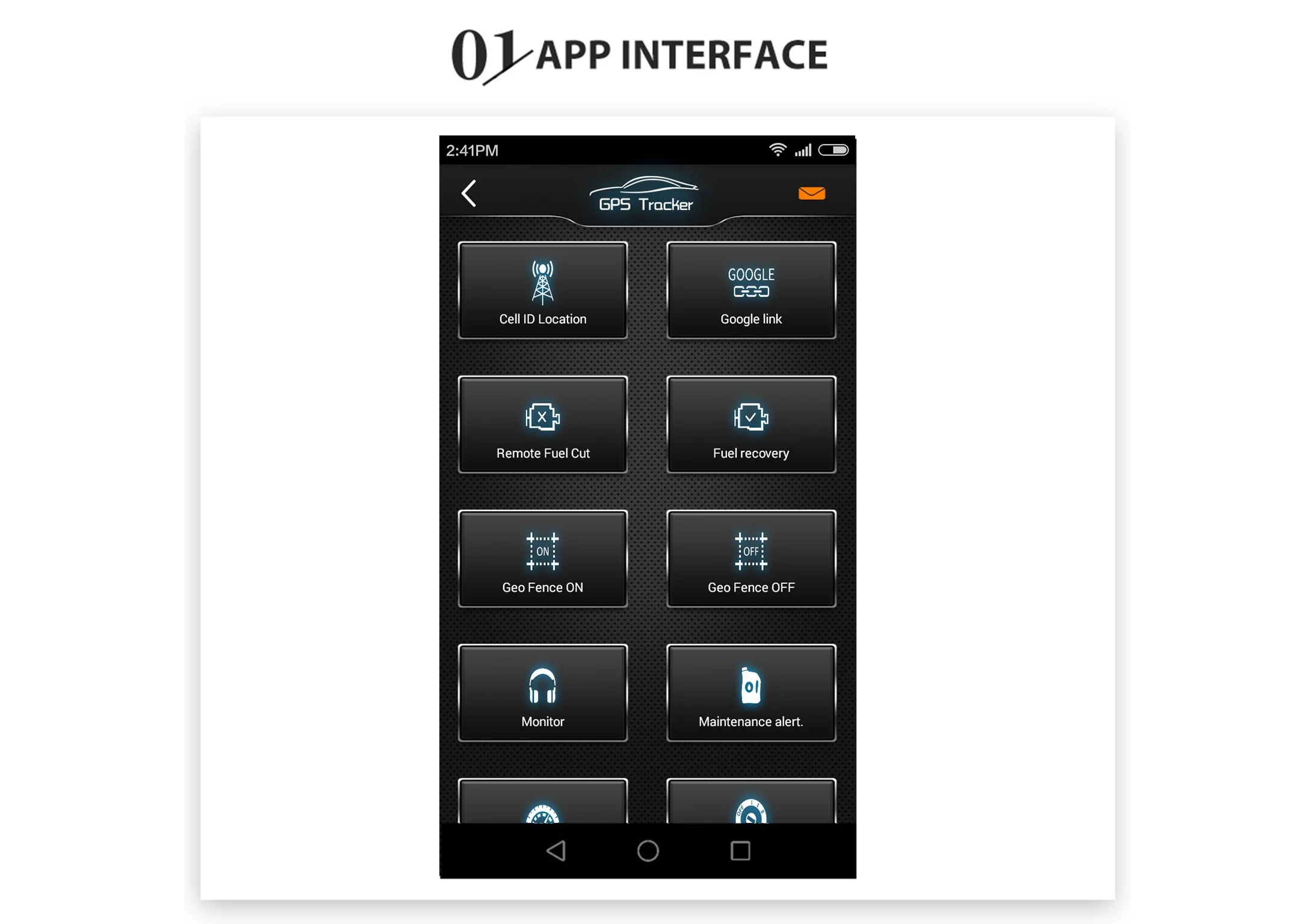The height and width of the screenshot is (924, 1315).
Task: Open the orange envelope messages icon
Action: coord(811,193)
